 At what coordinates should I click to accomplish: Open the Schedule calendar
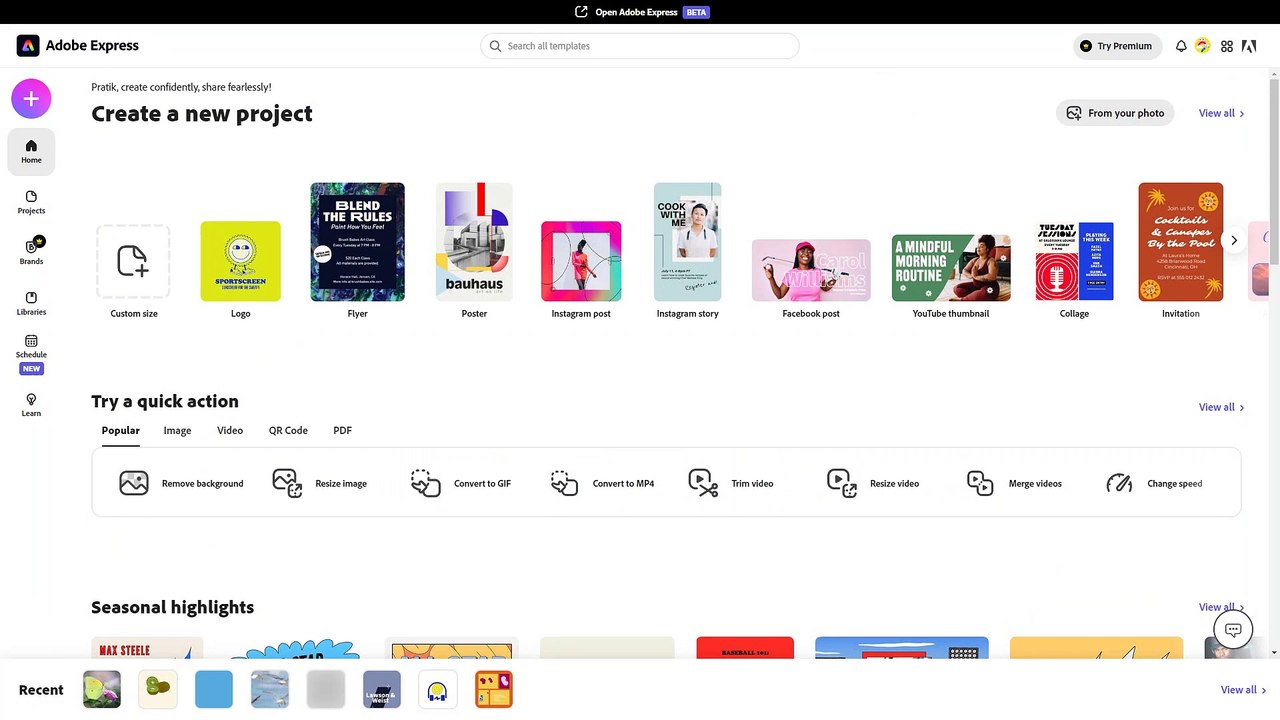pyautogui.click(x=31, y=353)
